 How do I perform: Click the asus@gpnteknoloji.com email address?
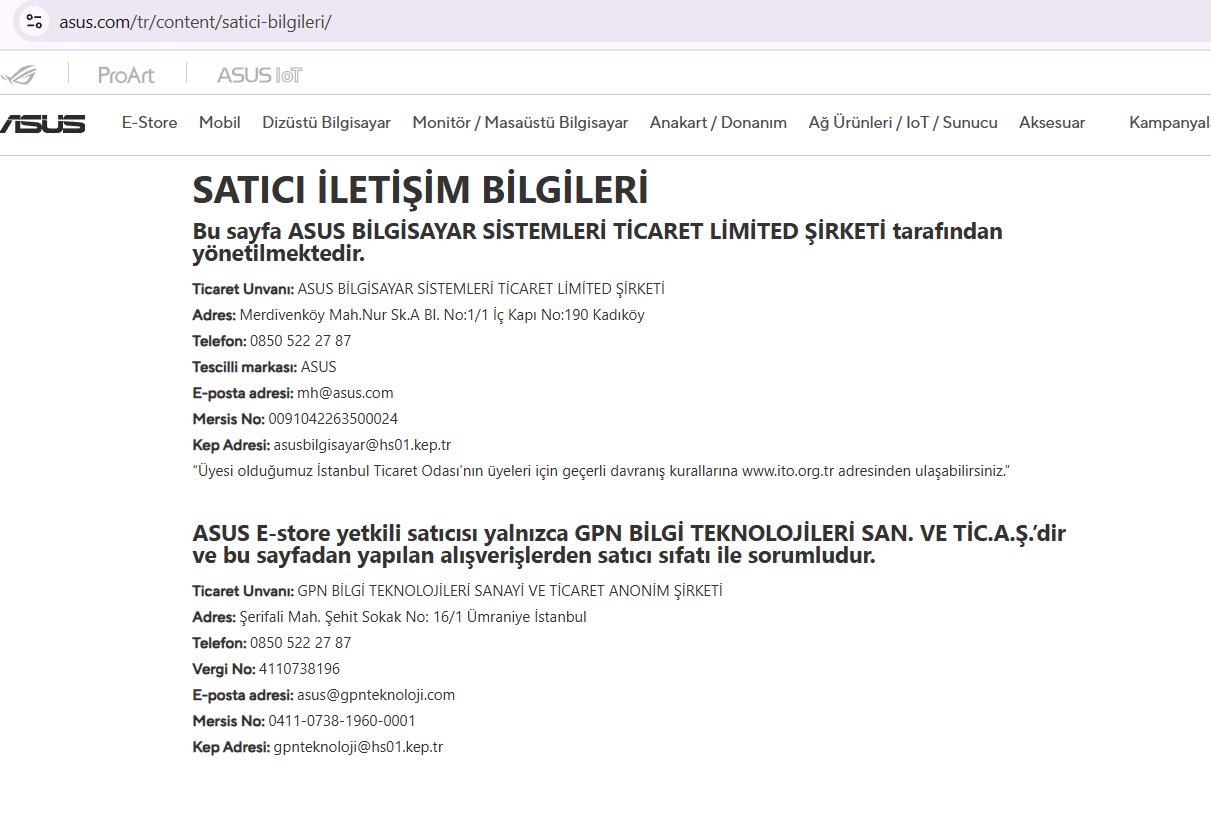pyautogui.click(x=376, y=695)
